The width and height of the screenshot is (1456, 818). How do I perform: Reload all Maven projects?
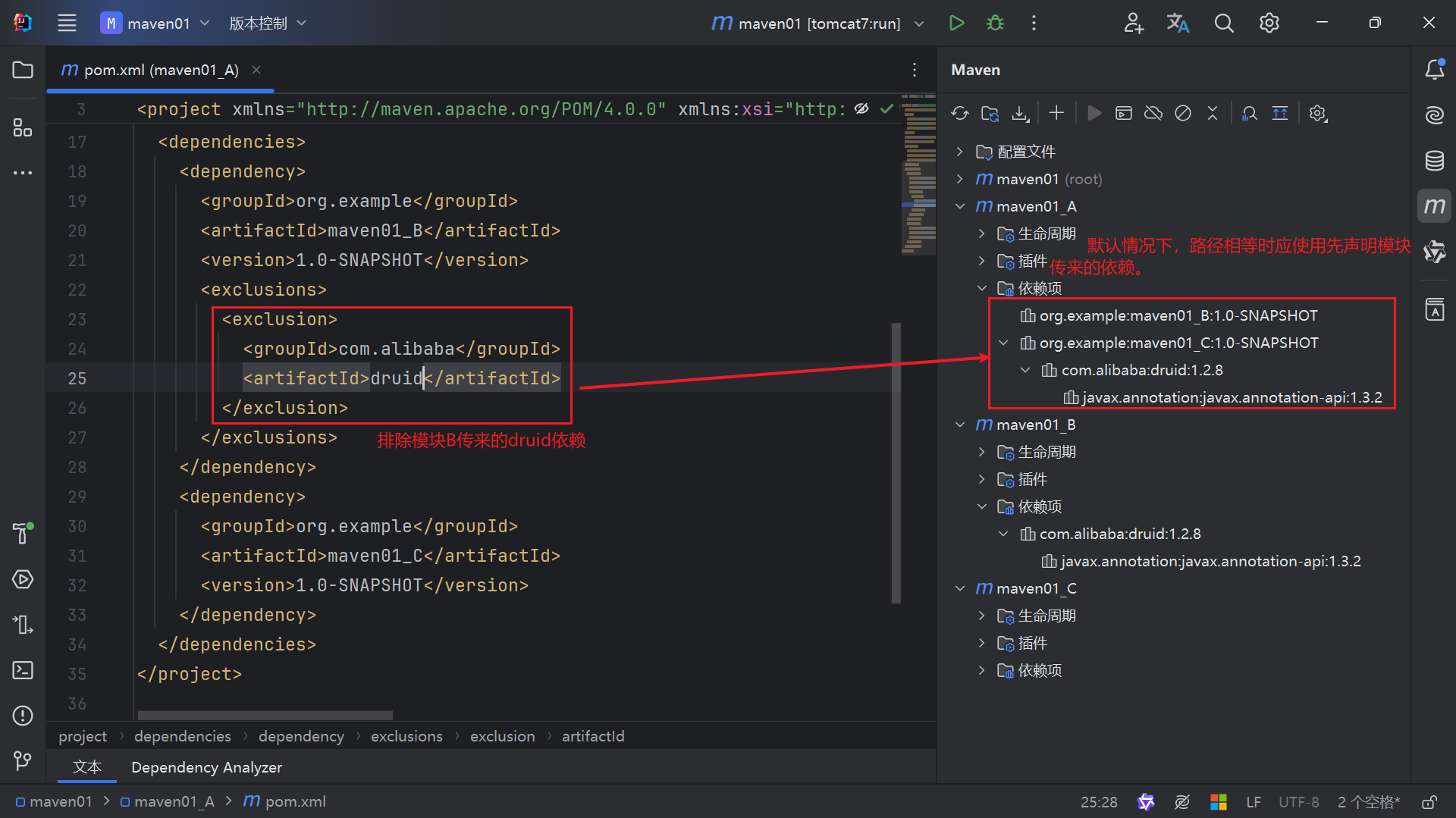tap(960, 113)
